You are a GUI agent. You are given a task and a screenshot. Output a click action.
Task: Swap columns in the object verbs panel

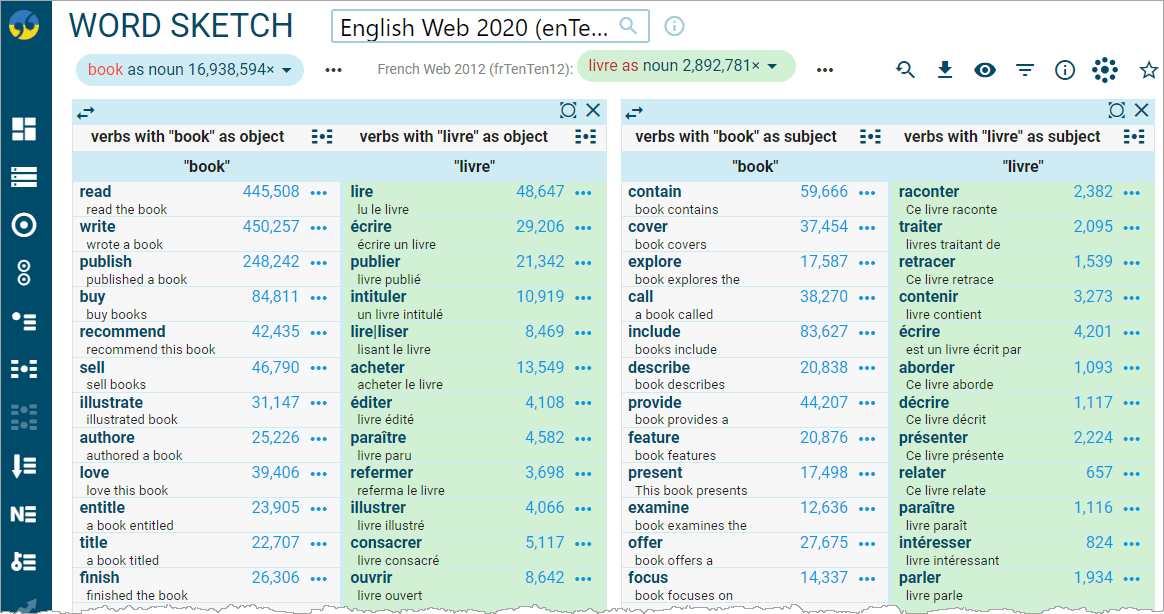click(86, 113)
